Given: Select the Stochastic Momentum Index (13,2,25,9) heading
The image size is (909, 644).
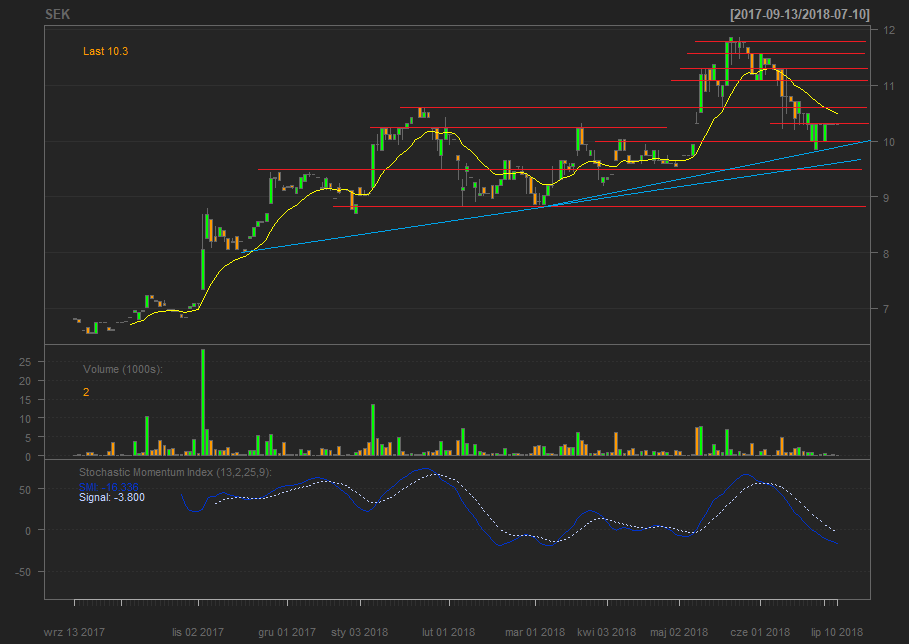Looking at the screenshot, I should (x=175, y=472).
